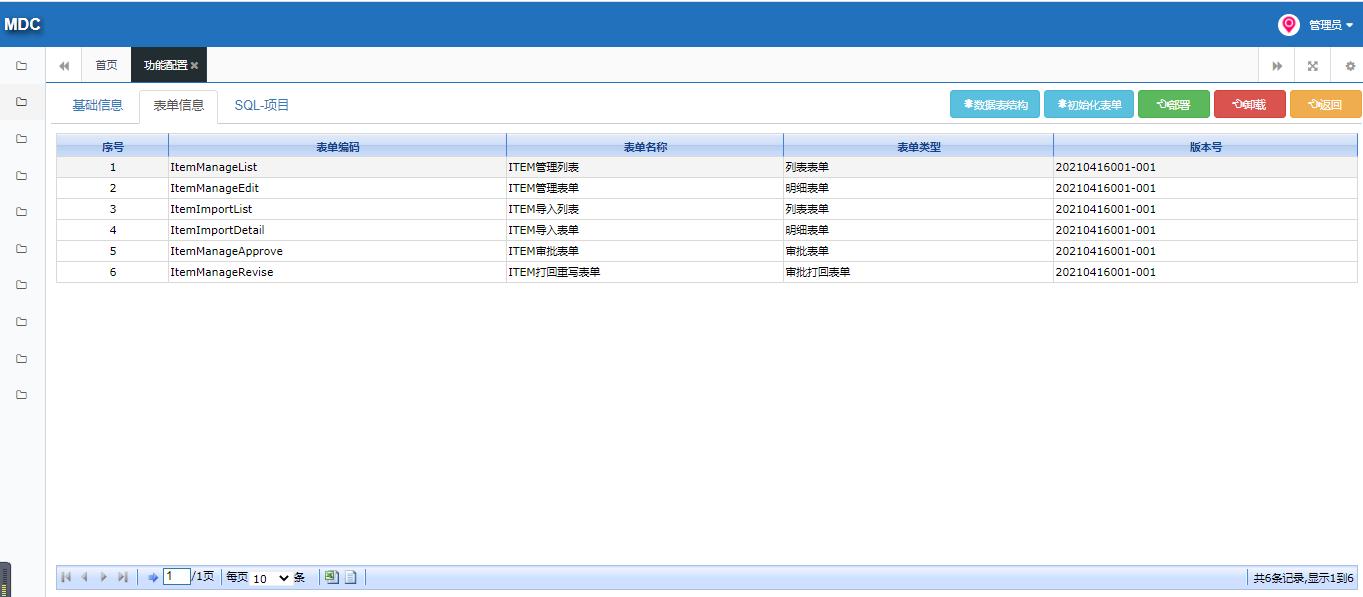Go to the next page with the pager arrow

(103, 577)
